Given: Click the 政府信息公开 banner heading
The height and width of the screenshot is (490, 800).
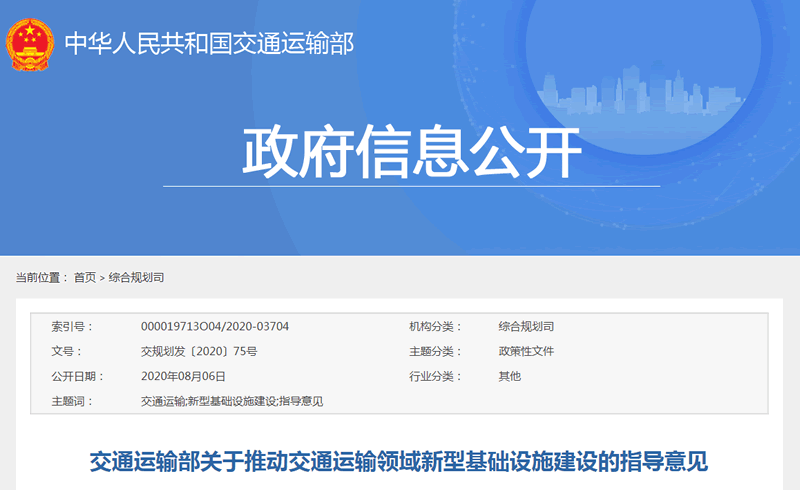Looking at the screenshot, I should click(412, 152).
